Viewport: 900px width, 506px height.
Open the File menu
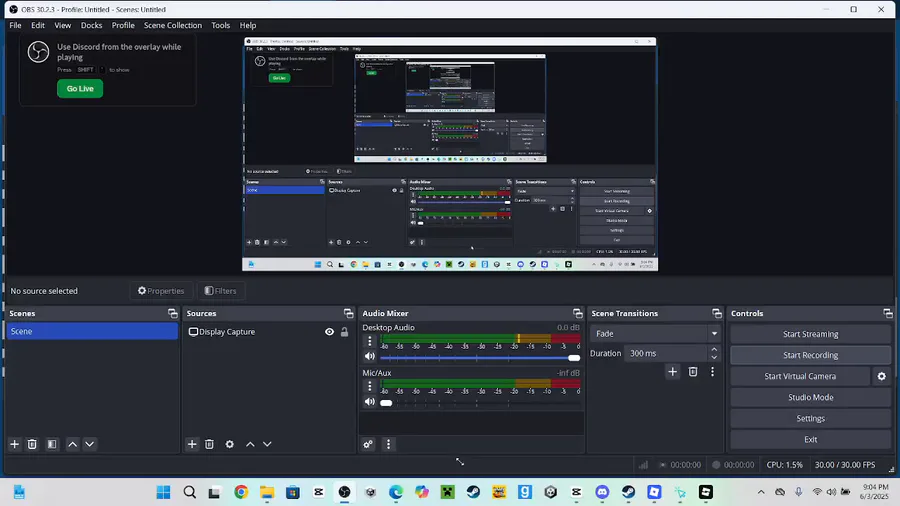[x=15, y=25]
